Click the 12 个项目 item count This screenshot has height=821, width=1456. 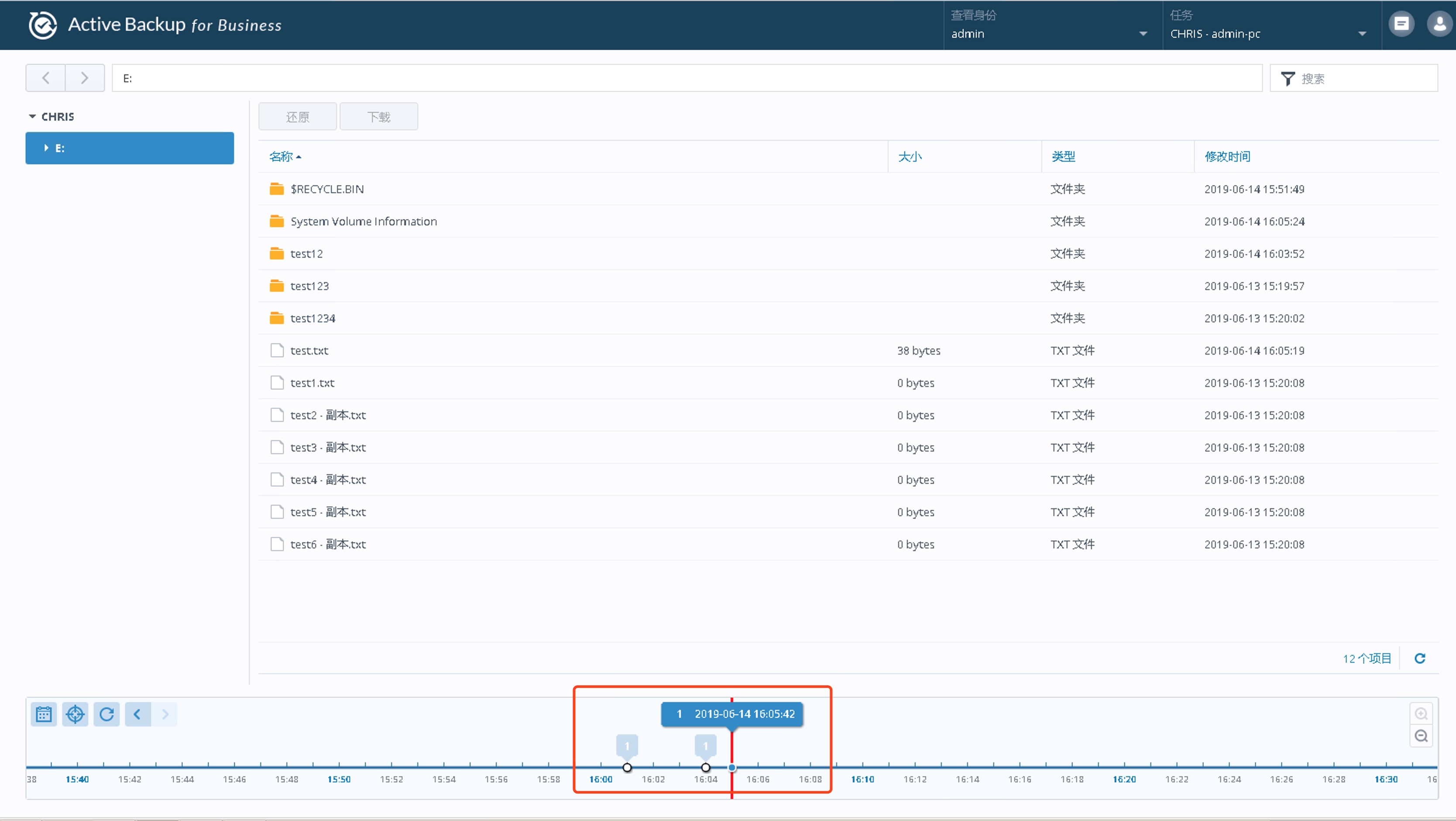pos(1367,658)
